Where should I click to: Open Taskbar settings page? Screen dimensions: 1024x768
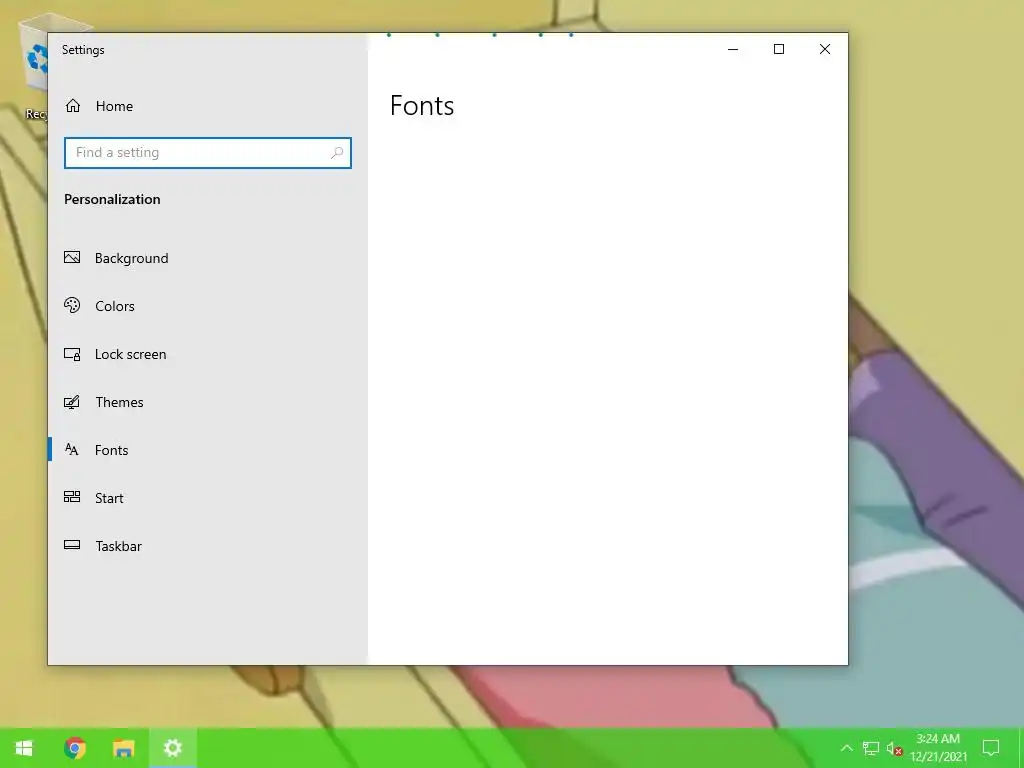point(208,546)
